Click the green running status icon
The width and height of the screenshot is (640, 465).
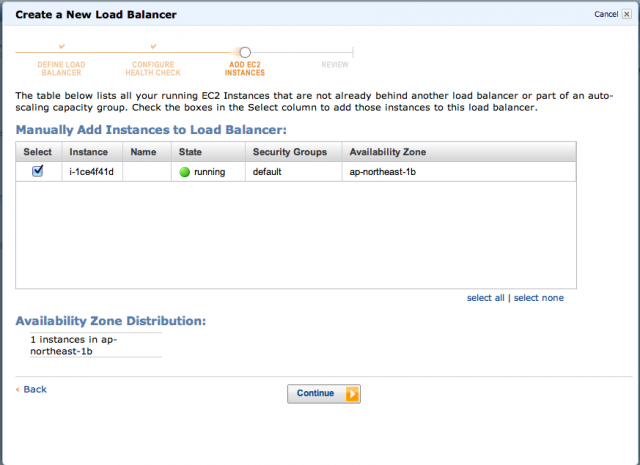(184, 172)
